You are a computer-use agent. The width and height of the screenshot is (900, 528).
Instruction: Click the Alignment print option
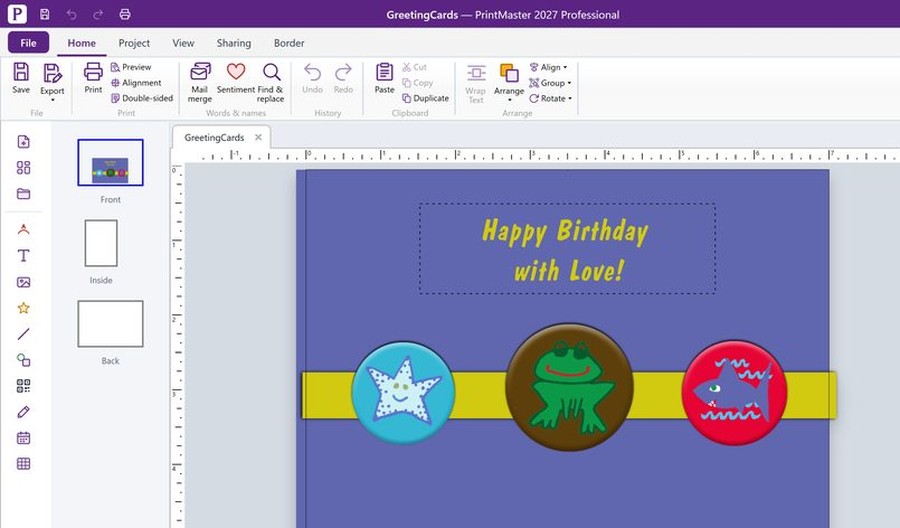(136, 83)
